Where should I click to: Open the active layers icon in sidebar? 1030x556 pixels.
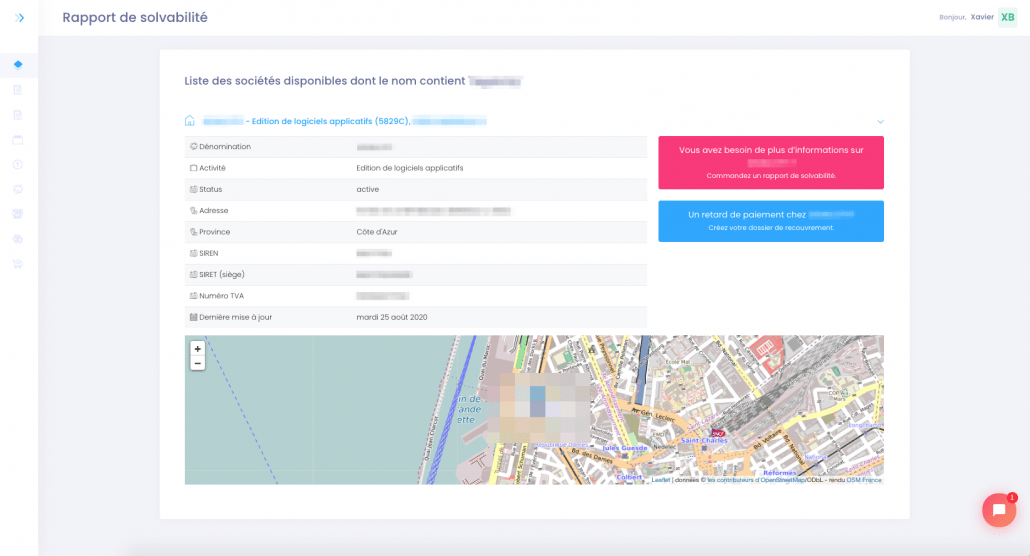(18, 65)
